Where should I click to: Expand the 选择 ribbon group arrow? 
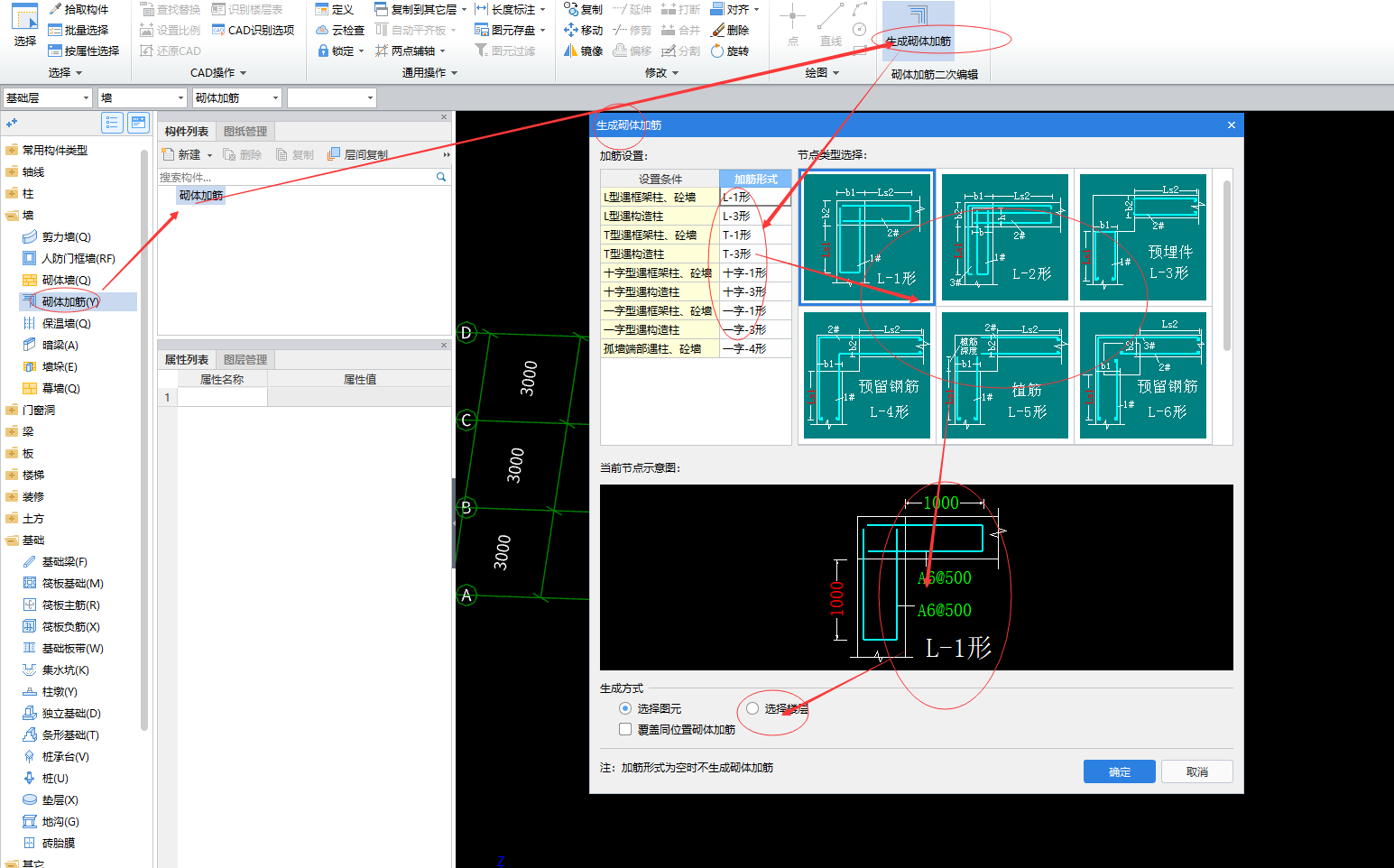point(79,73)
